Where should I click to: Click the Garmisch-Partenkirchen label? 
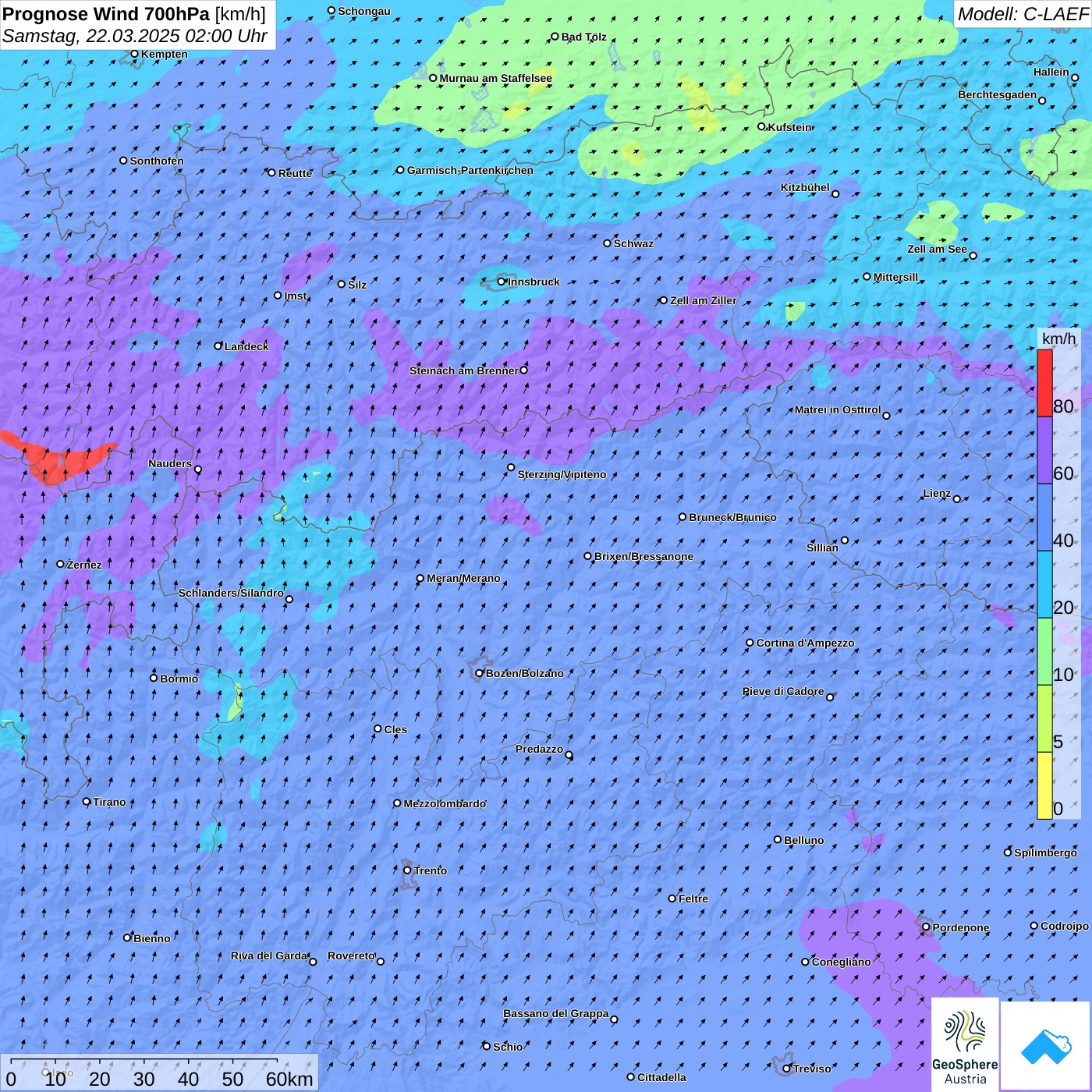(x=470, y=170)
